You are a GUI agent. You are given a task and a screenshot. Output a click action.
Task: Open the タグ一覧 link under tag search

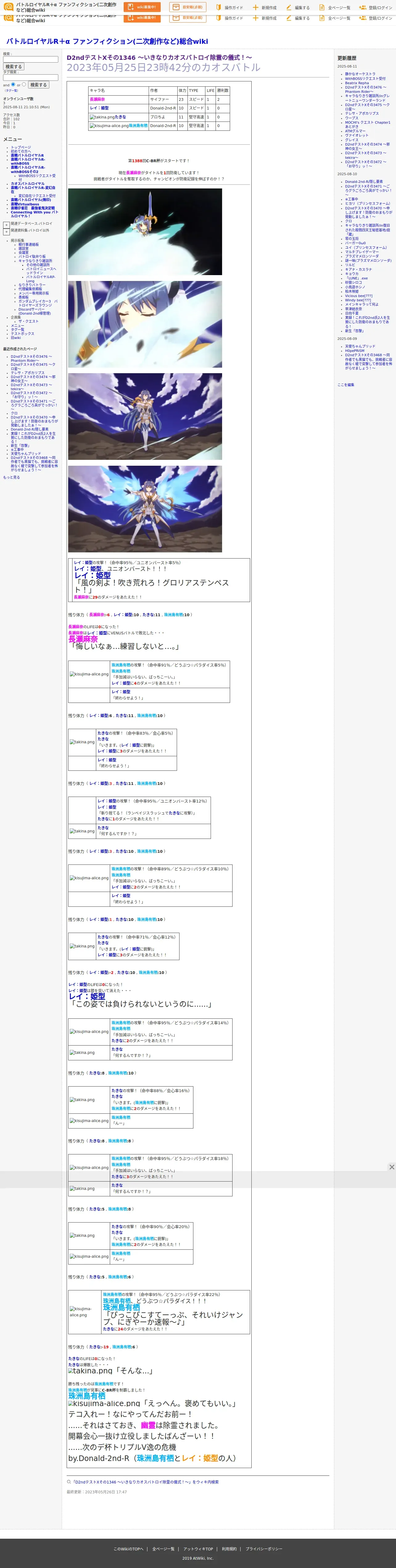click(11, 91)
